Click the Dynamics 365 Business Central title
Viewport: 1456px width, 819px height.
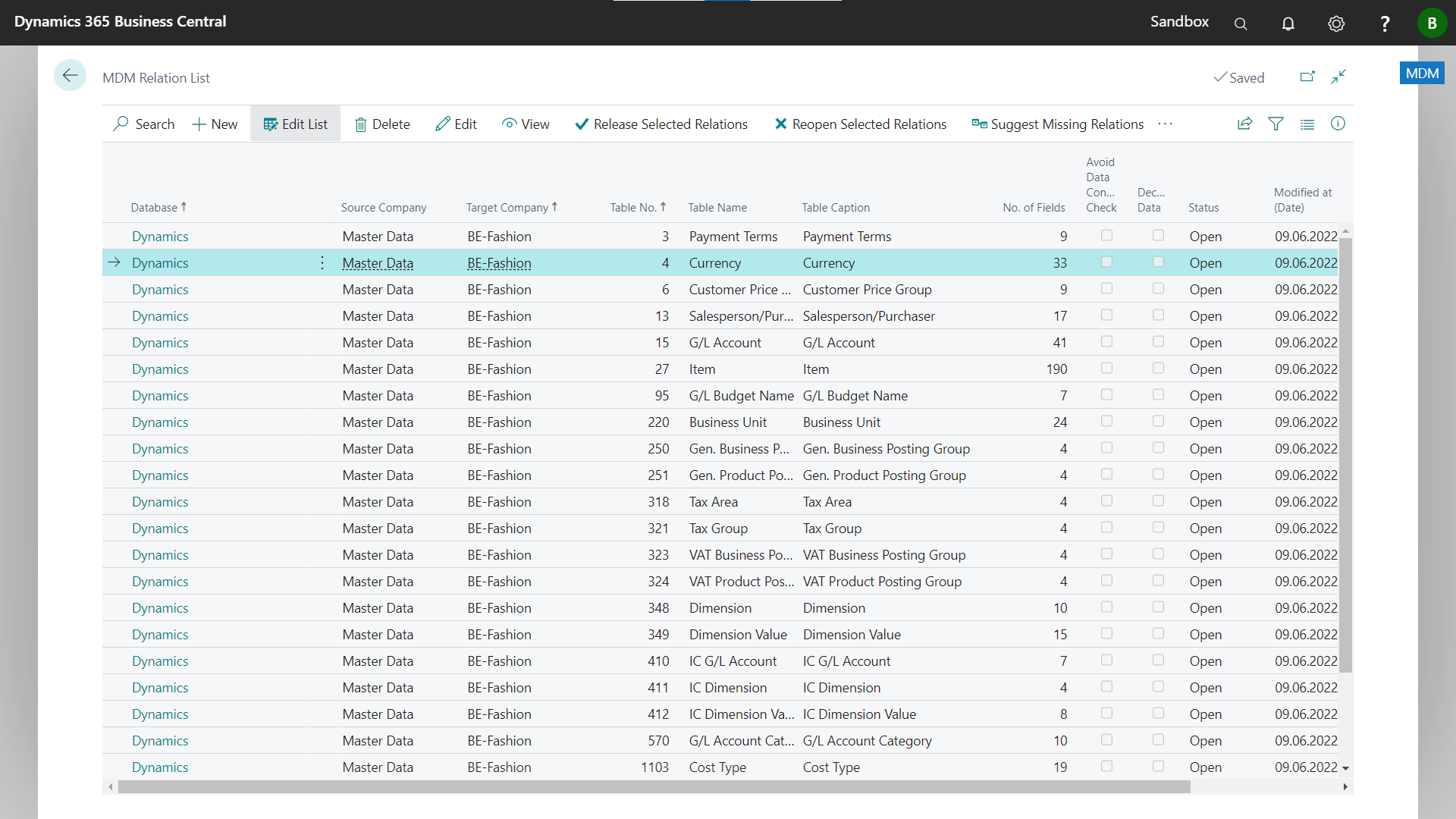pyautogui.click(x=120, y=21)
